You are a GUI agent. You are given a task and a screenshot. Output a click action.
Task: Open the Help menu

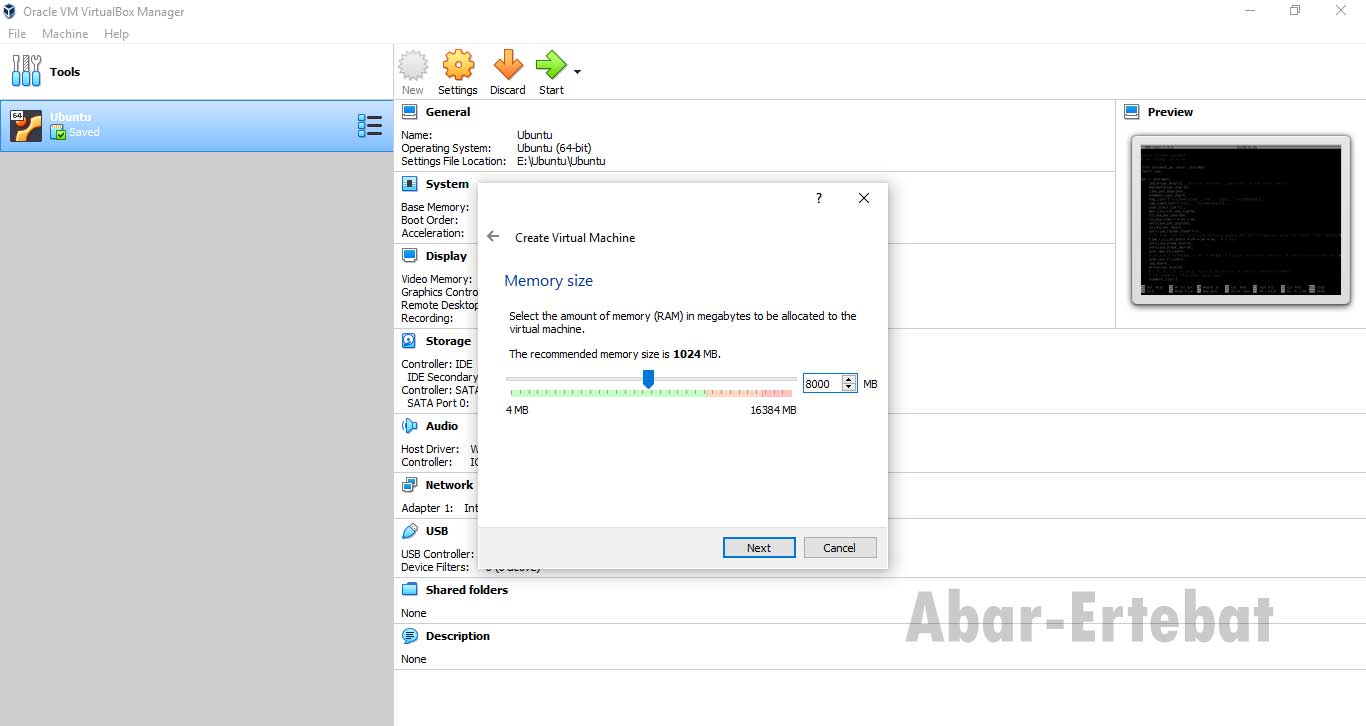[x=116, y=34]
